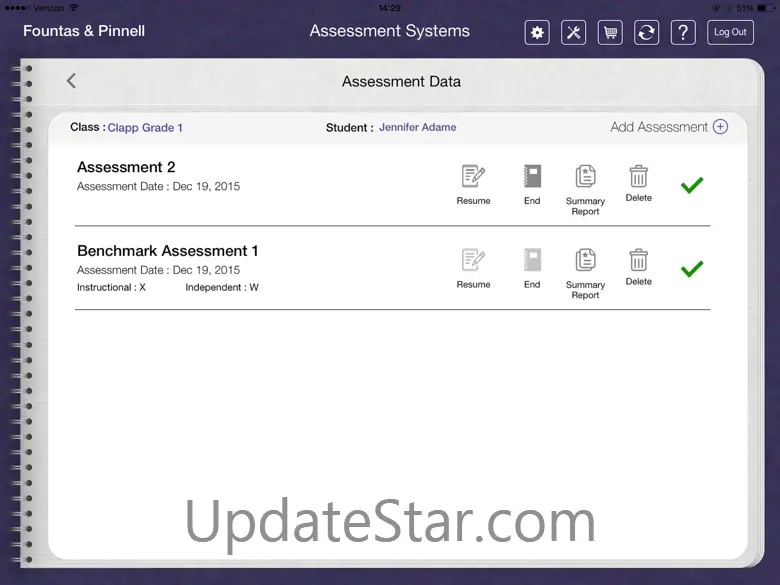Go back with the left chevron
The image size is (780, 585).
tap(72, 81)
